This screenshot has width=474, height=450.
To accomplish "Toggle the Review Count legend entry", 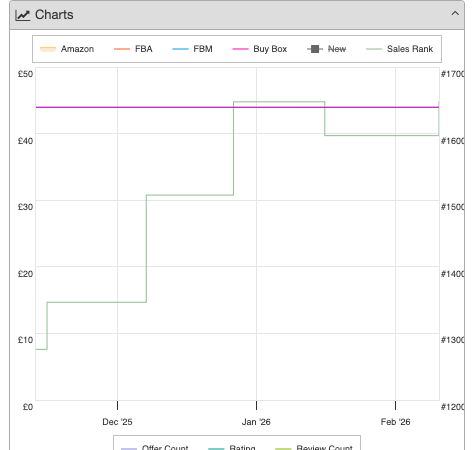I will pos(314,447).
